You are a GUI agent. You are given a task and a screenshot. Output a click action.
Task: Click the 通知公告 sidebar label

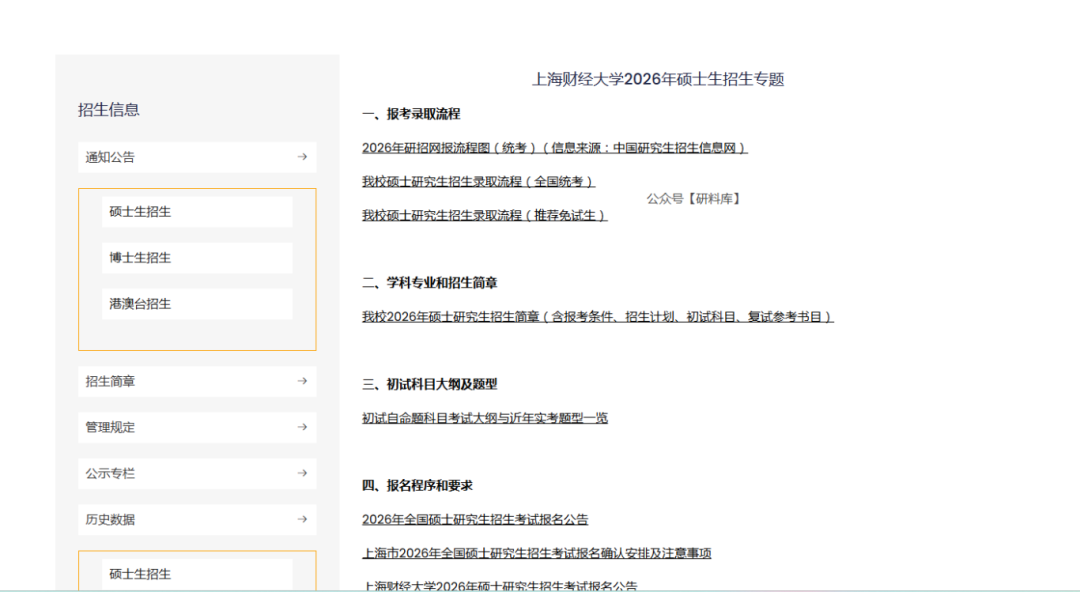(110, 157)
